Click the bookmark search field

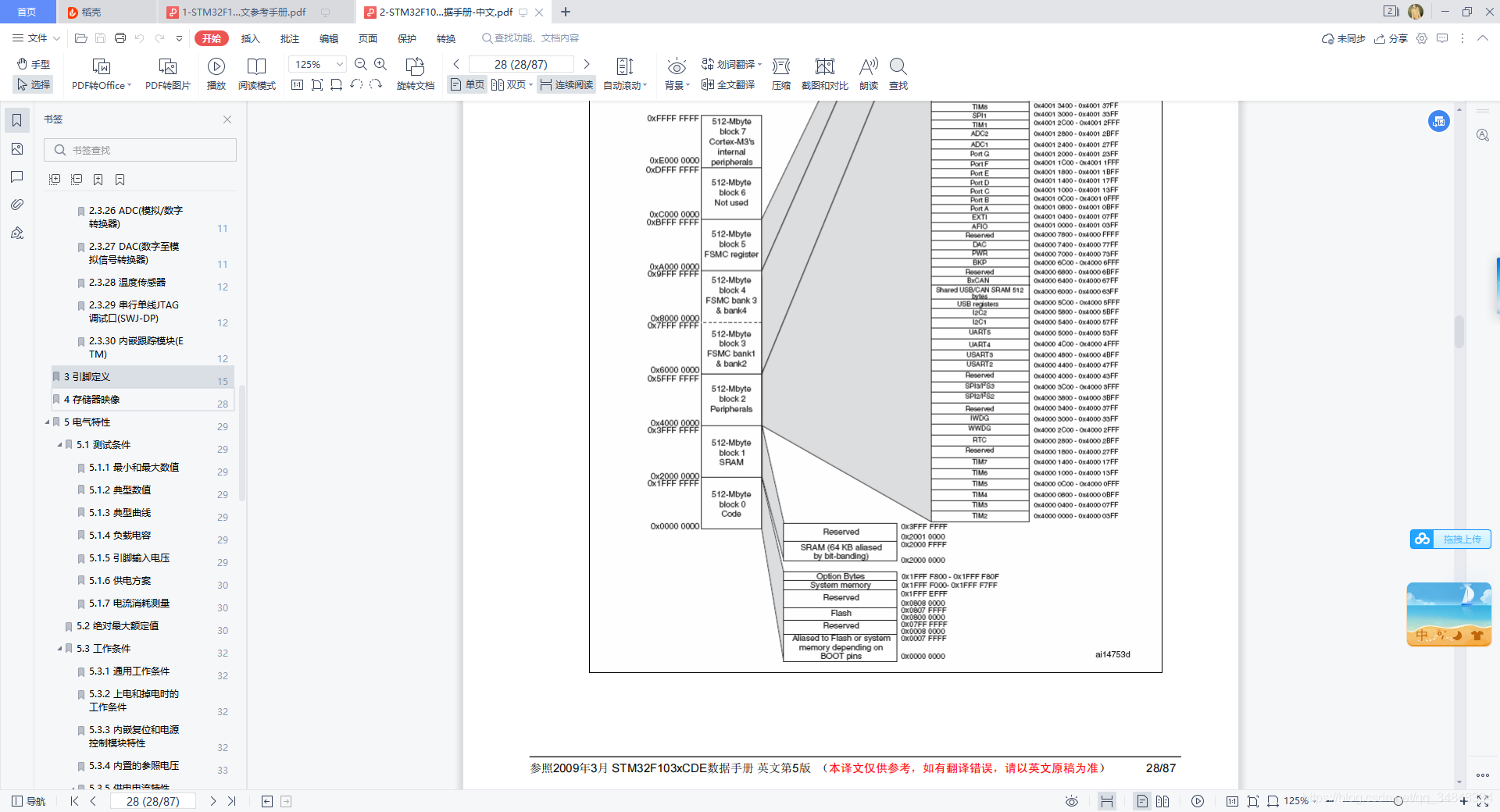(140, 150)
